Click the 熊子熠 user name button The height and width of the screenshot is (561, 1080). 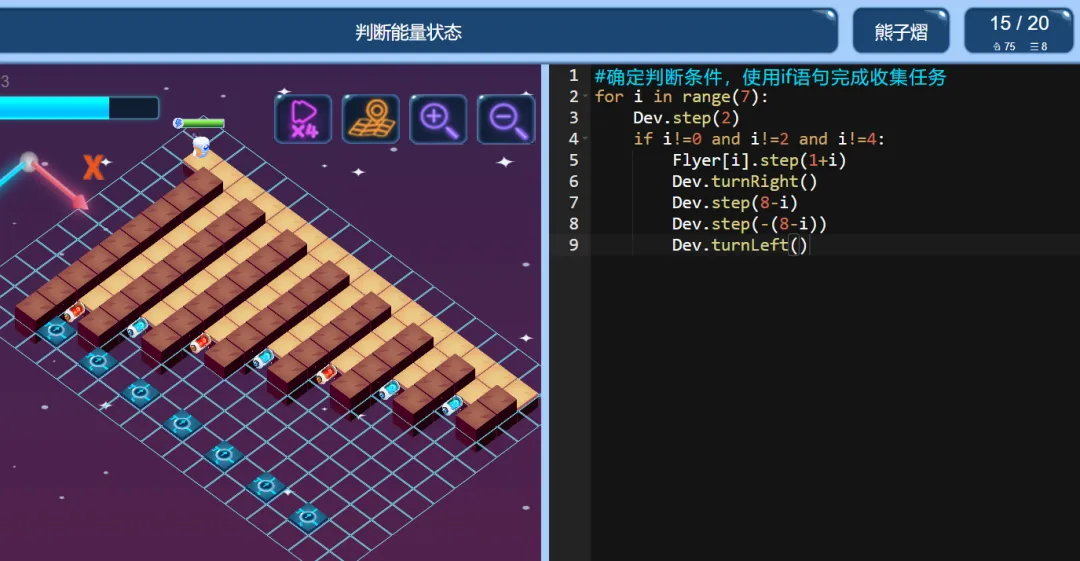[901, 32]
